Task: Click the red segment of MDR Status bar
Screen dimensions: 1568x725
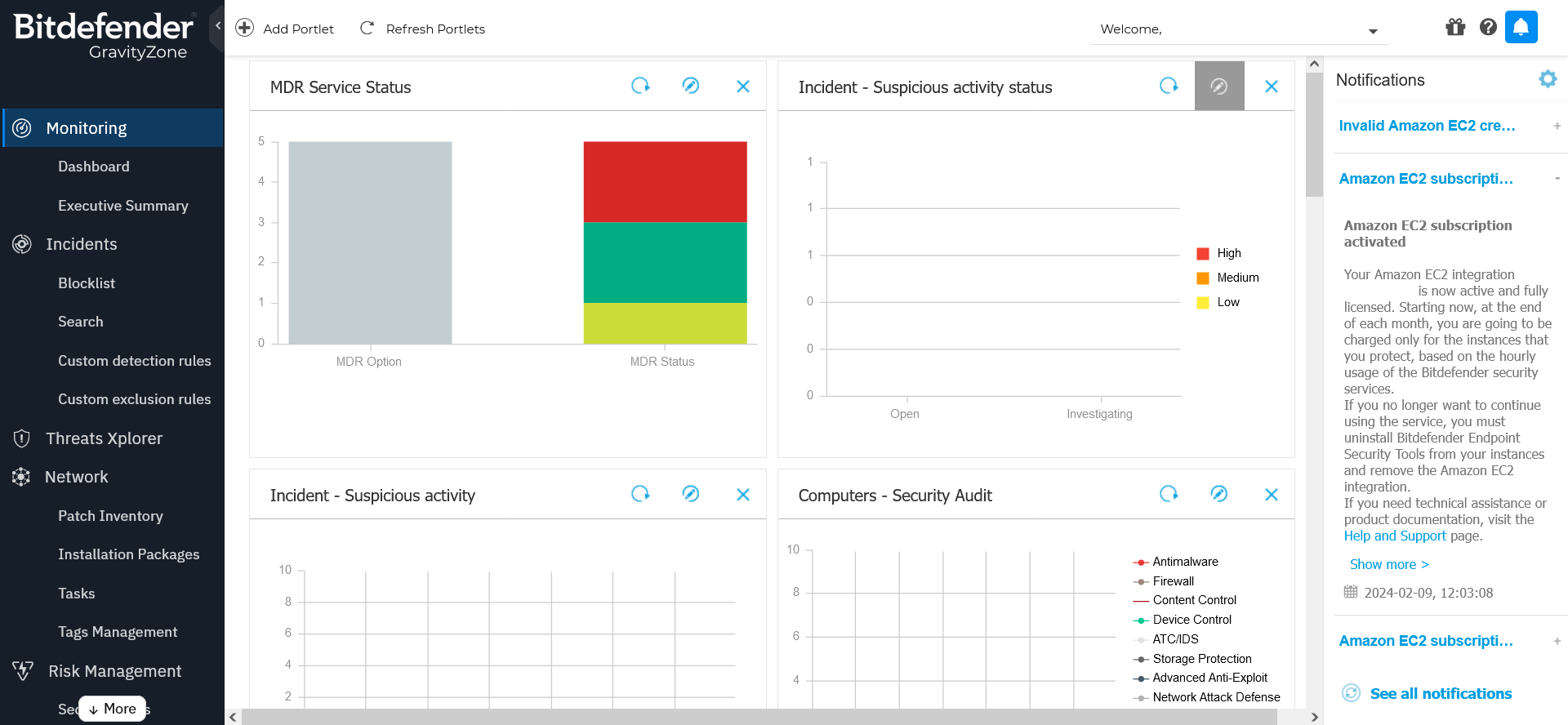Action: click(x=665, y=181)
